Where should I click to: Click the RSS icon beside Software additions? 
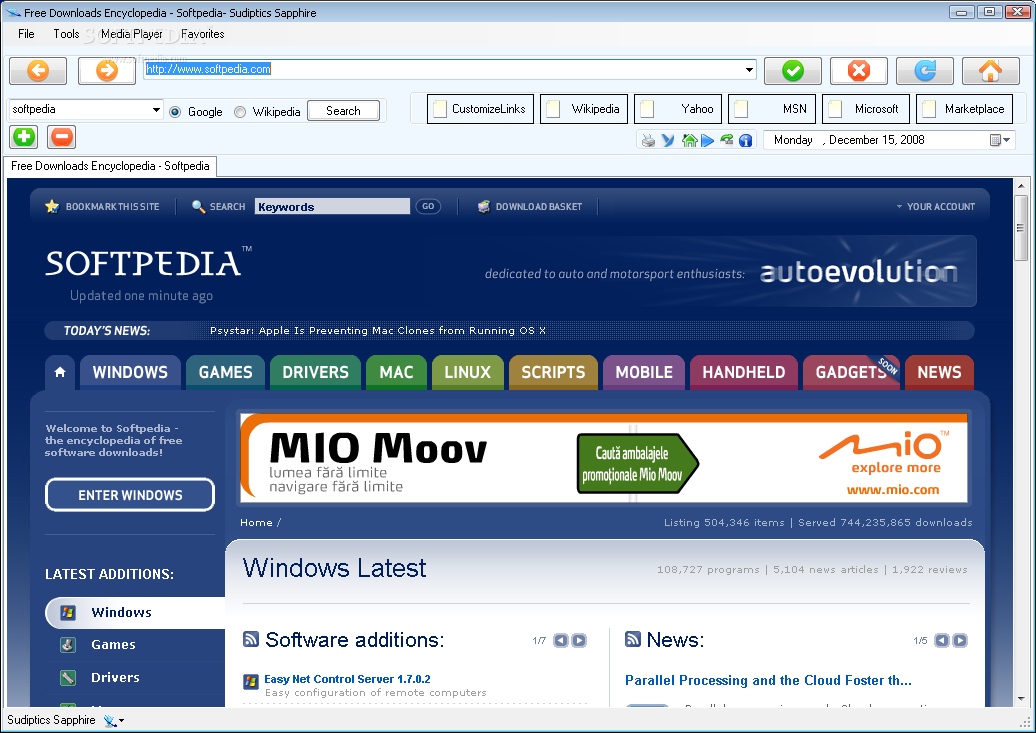[251, 639]
